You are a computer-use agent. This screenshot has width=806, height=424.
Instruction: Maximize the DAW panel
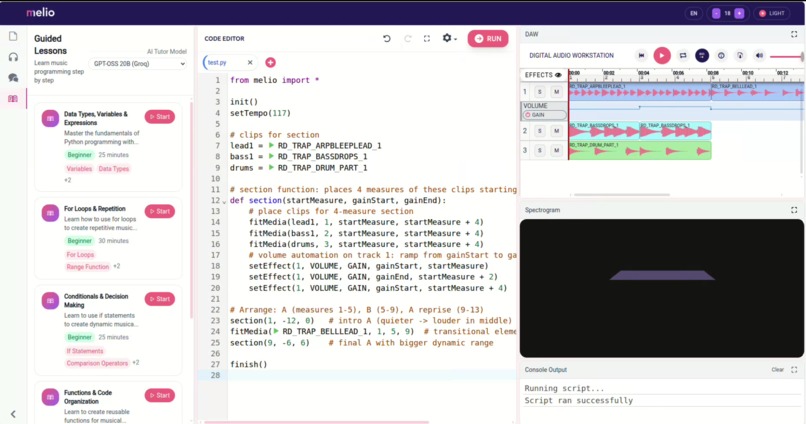(x=794, y=34)
